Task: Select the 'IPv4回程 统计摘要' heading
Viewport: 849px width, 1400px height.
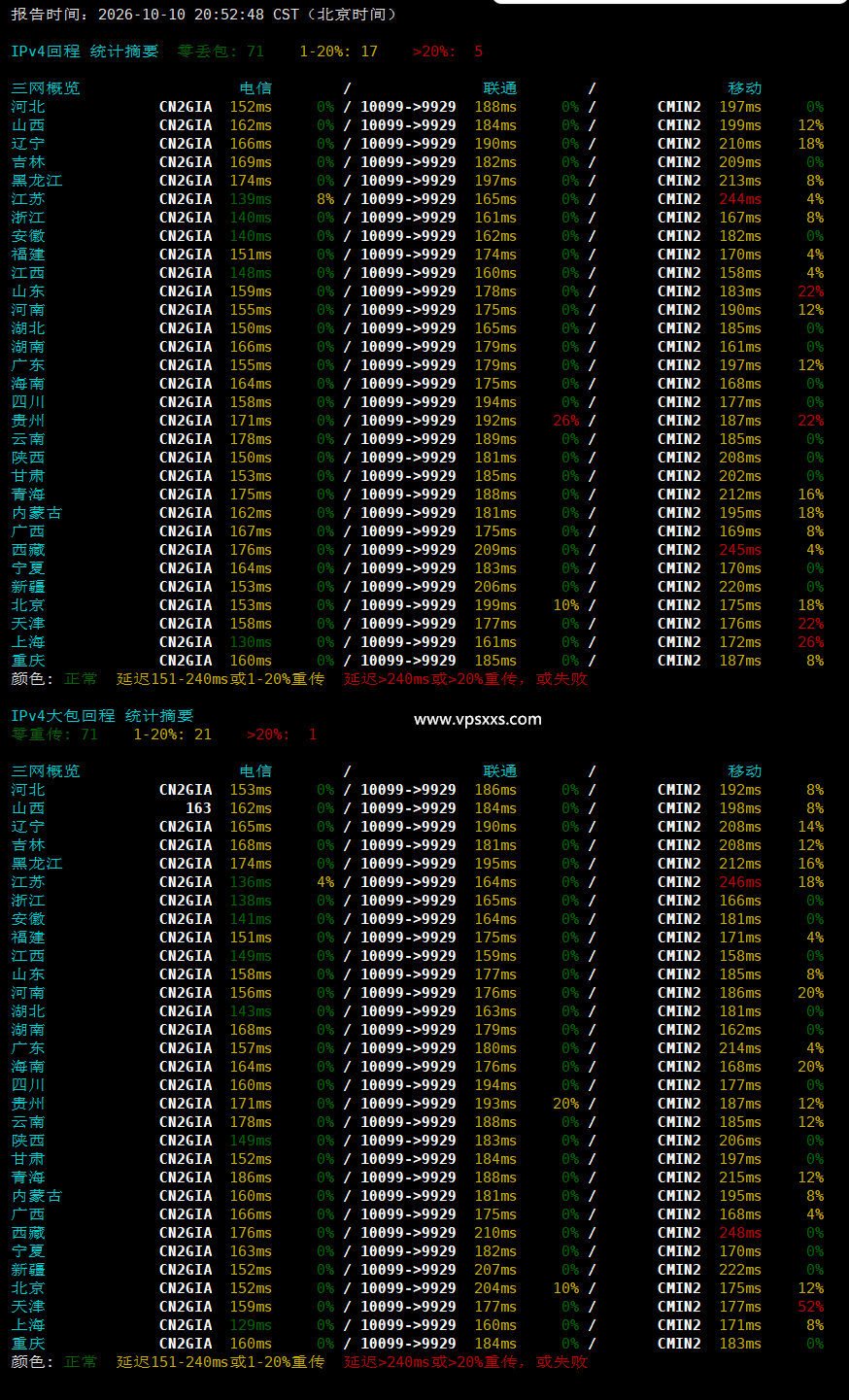Action: pyautogui.click(x=85, y=51)
